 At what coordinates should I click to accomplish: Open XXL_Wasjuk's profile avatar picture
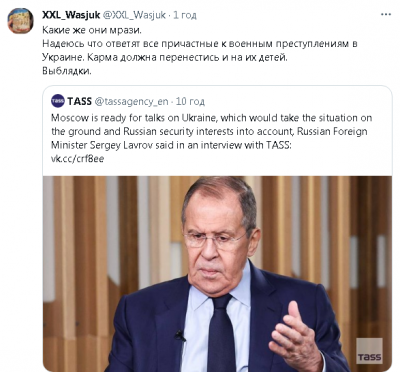click(20, 21)
